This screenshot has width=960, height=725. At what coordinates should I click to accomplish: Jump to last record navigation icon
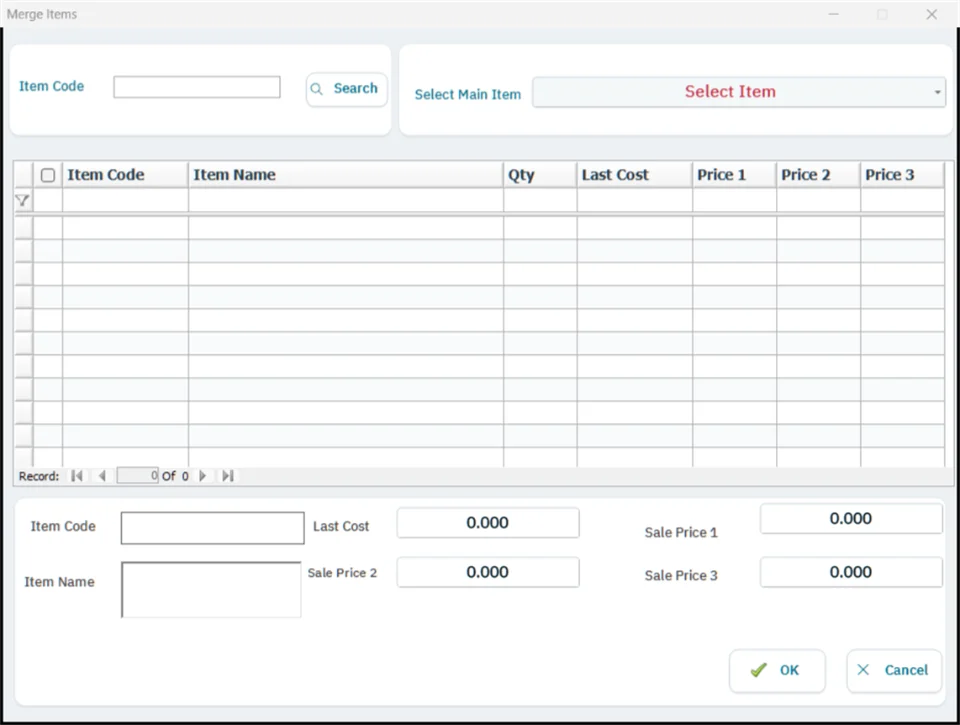coord(228,476)
